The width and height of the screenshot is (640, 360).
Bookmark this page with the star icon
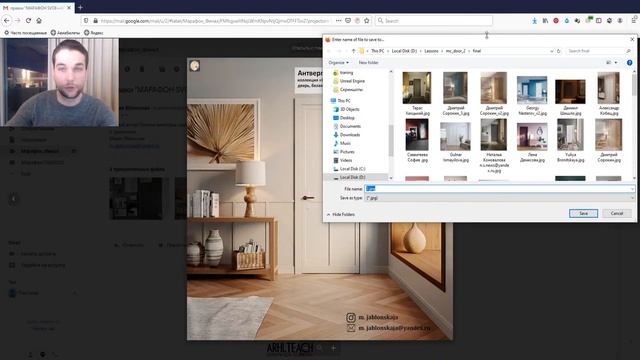(367, 20)
